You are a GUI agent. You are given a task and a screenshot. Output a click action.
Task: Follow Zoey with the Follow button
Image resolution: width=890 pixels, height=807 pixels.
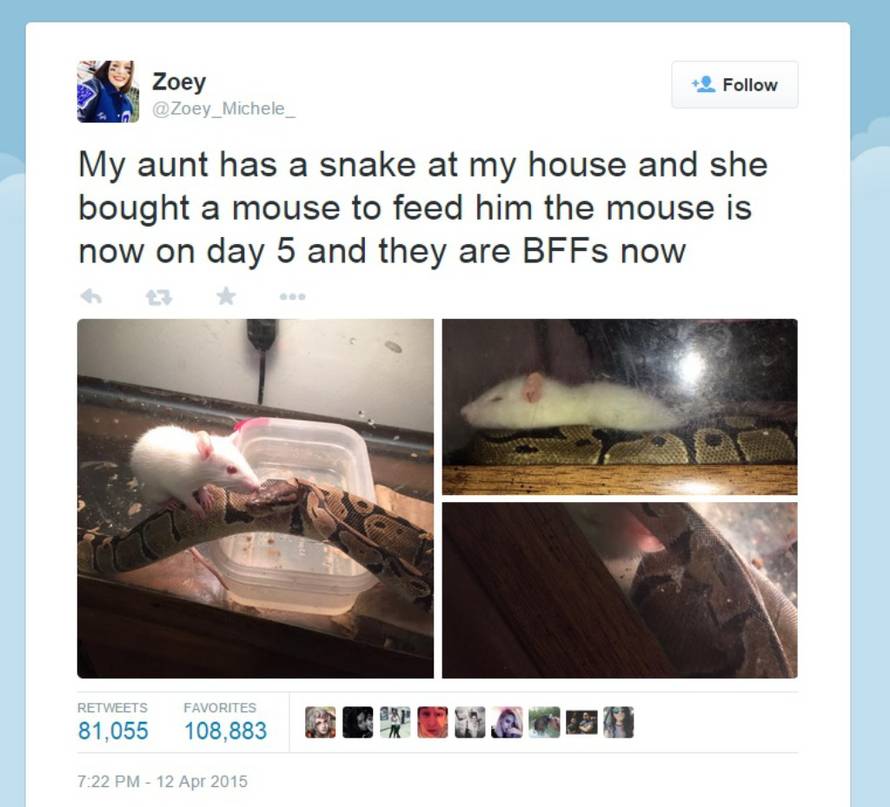pos(734,85)
